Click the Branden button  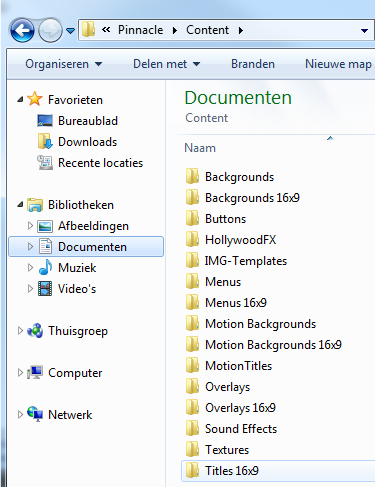click(253, 64)
